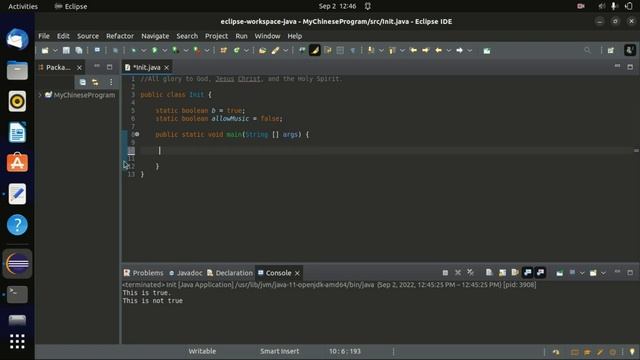Open the Run configurations dropdown arrow
Screen dimensions: 640x360
coord(164,51)
